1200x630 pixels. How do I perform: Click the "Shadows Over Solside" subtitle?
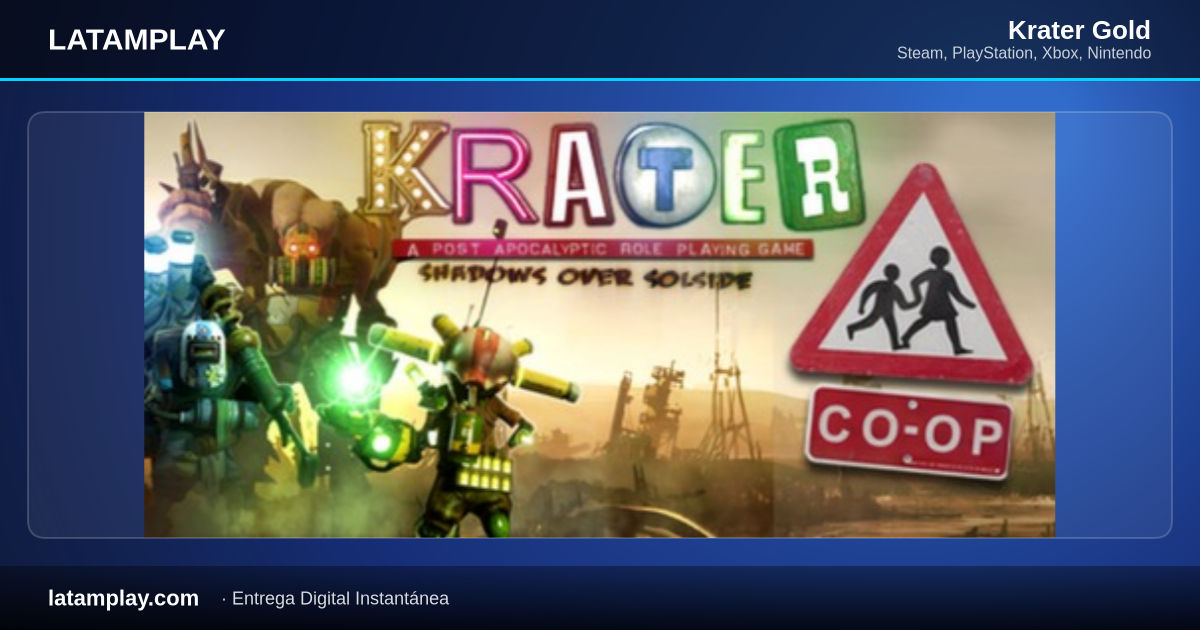tap(585, 277)
